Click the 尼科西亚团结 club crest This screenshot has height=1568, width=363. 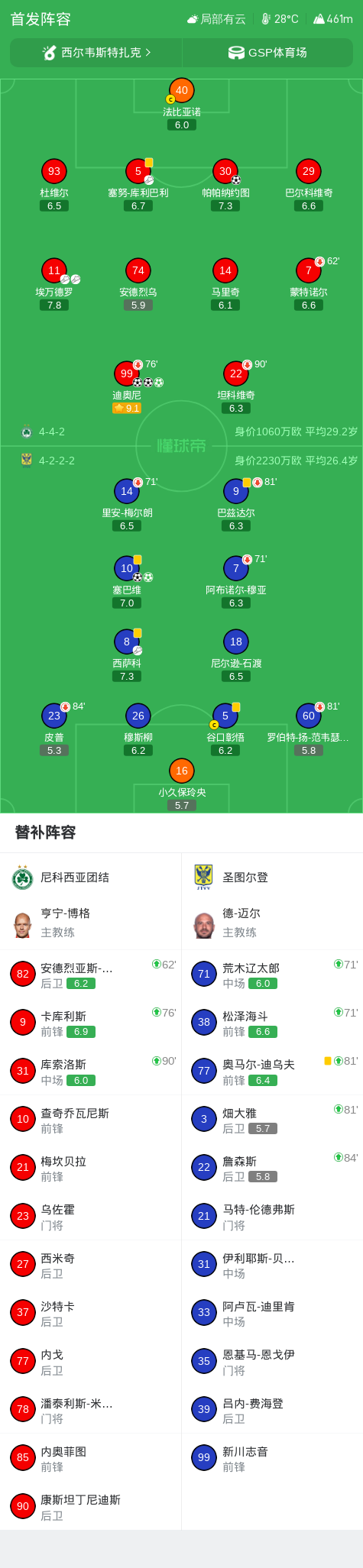(x=22, y=878)
